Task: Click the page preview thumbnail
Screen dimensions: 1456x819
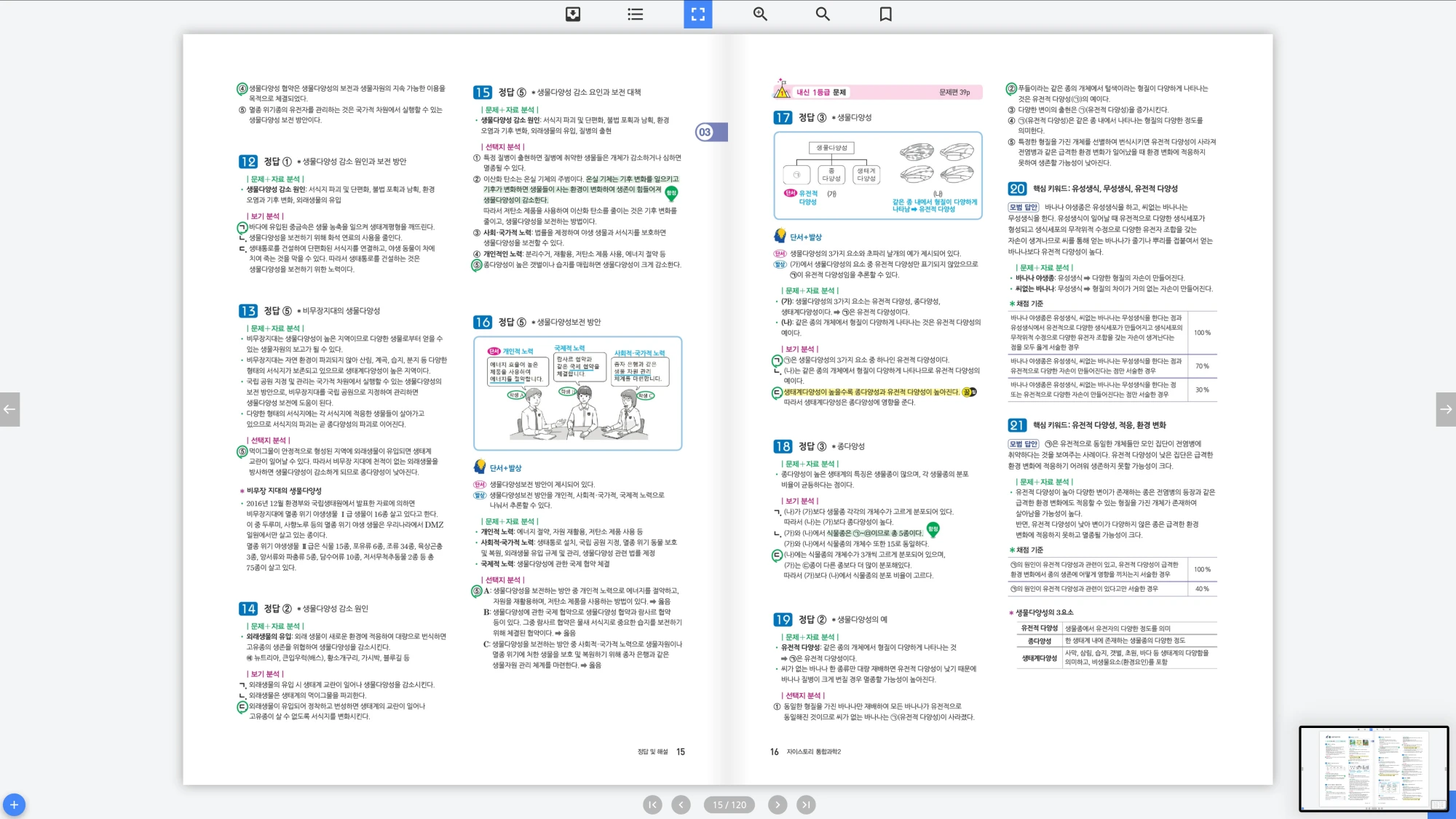Action: [1373, 768]
